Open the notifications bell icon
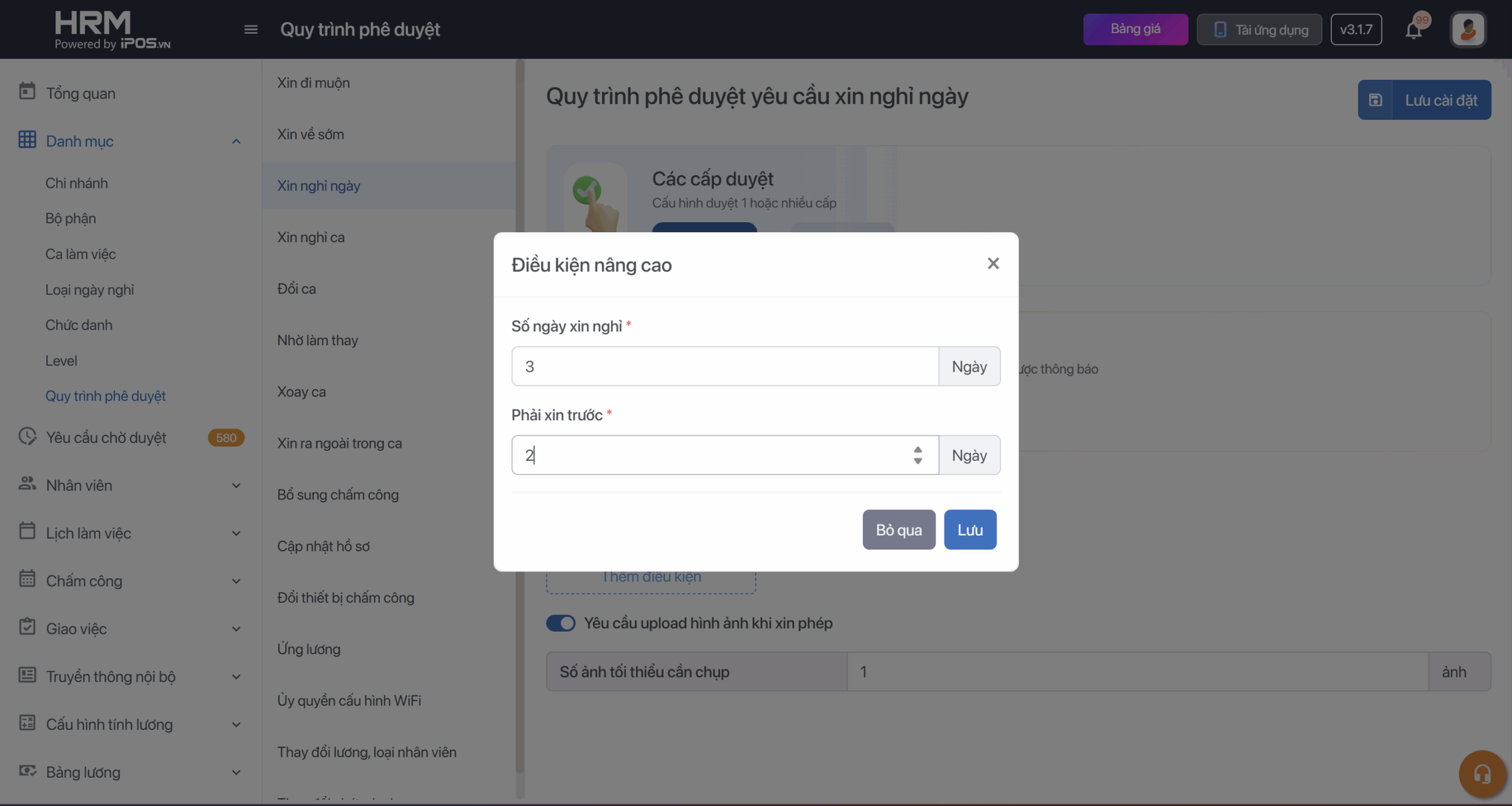 pos(1413,30)
